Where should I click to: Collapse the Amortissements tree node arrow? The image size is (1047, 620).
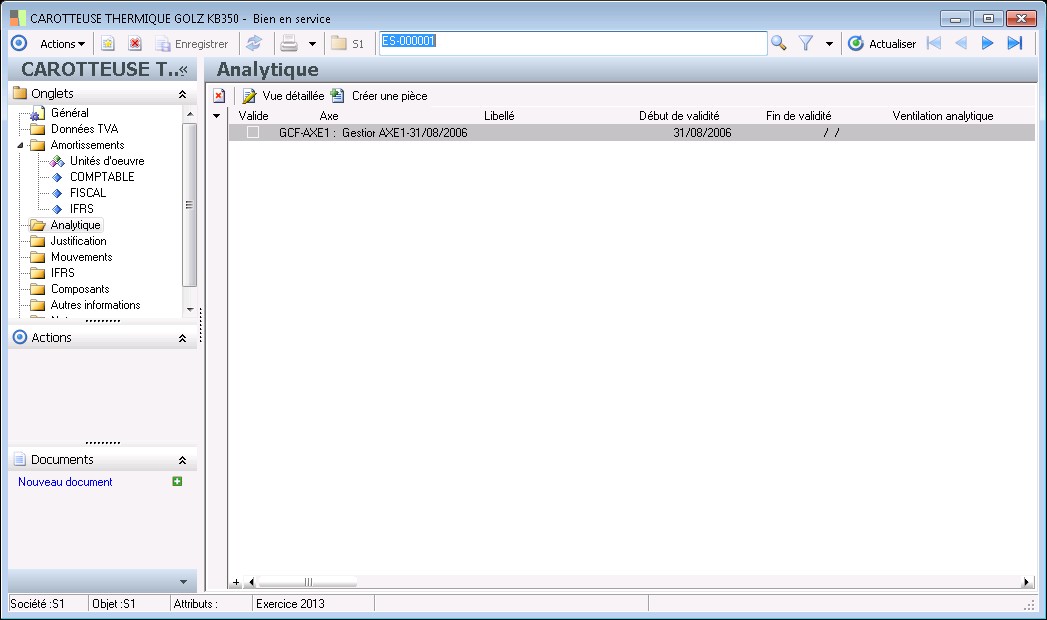pyautogui.click(x=20, y=145)
